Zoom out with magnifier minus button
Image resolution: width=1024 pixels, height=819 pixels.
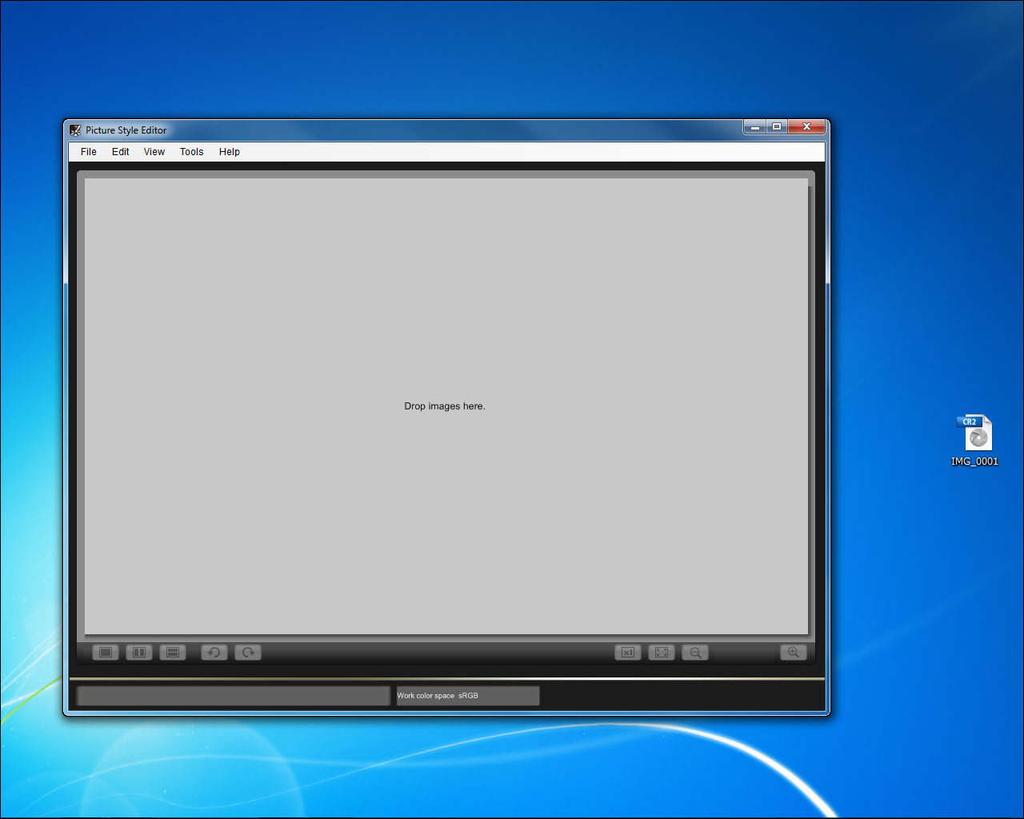point(696,652)
